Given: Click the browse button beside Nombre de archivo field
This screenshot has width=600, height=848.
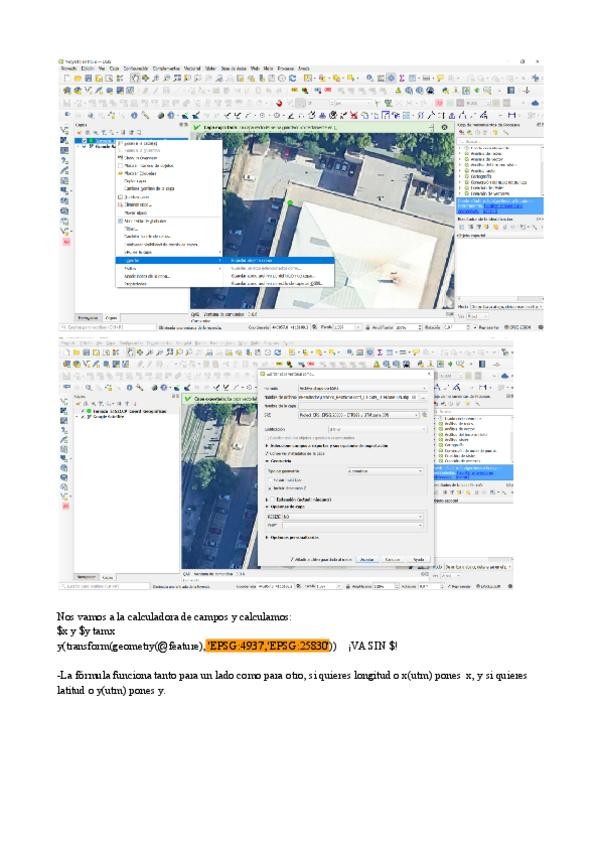Looking at the screenshot, I should (x=423, y=398).
